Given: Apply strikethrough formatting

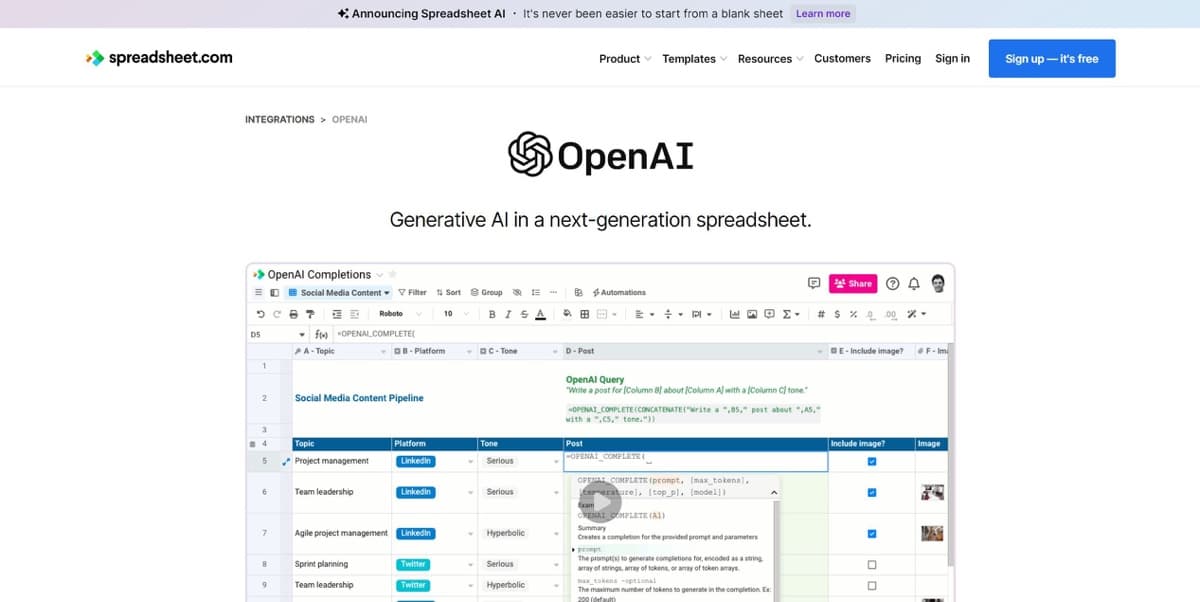Looking at the screenshot, I should pos(524,314).
